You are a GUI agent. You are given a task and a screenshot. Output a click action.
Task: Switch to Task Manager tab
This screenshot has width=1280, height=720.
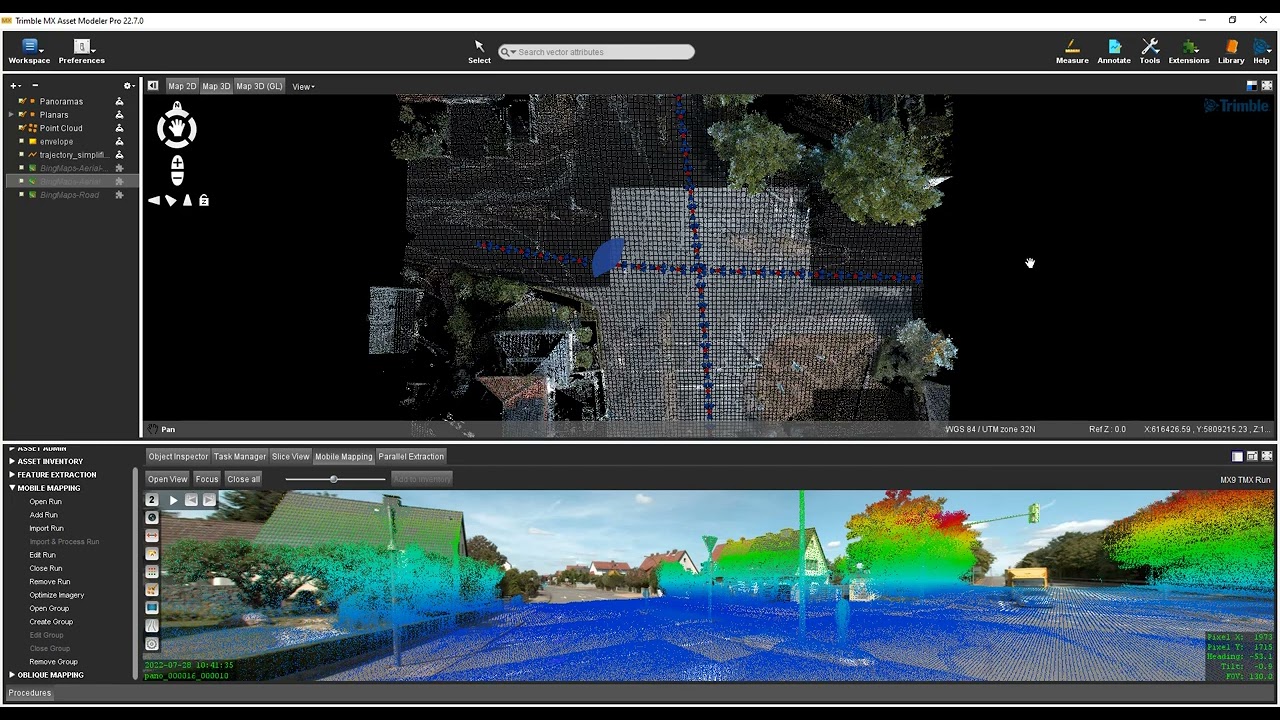tap(240, 457)
